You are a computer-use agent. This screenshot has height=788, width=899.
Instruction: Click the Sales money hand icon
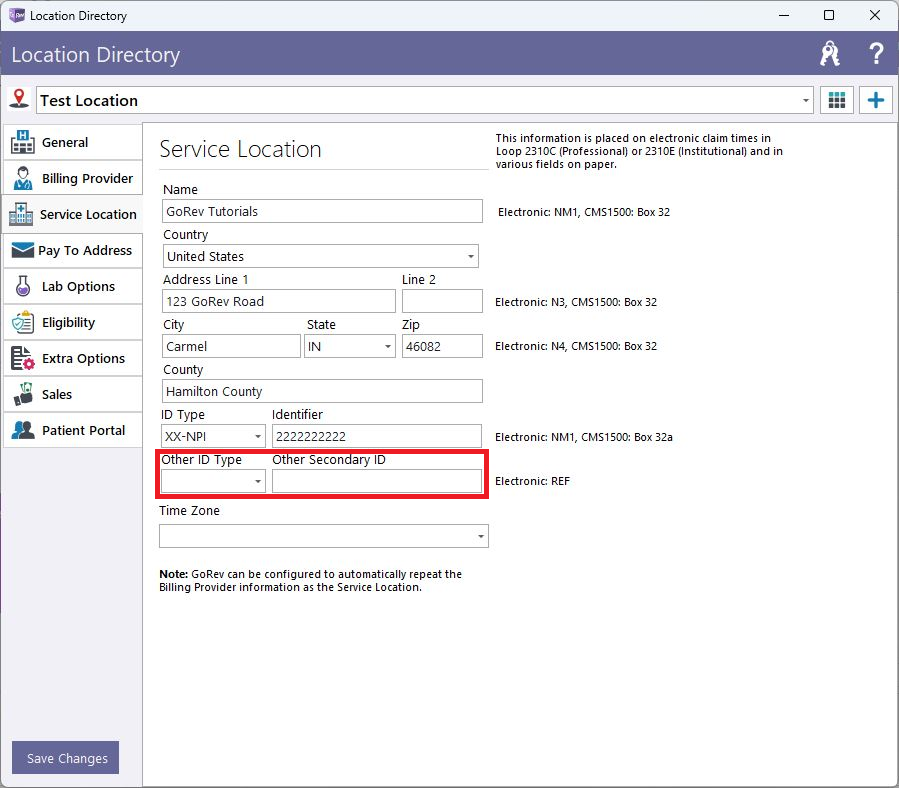23,394
